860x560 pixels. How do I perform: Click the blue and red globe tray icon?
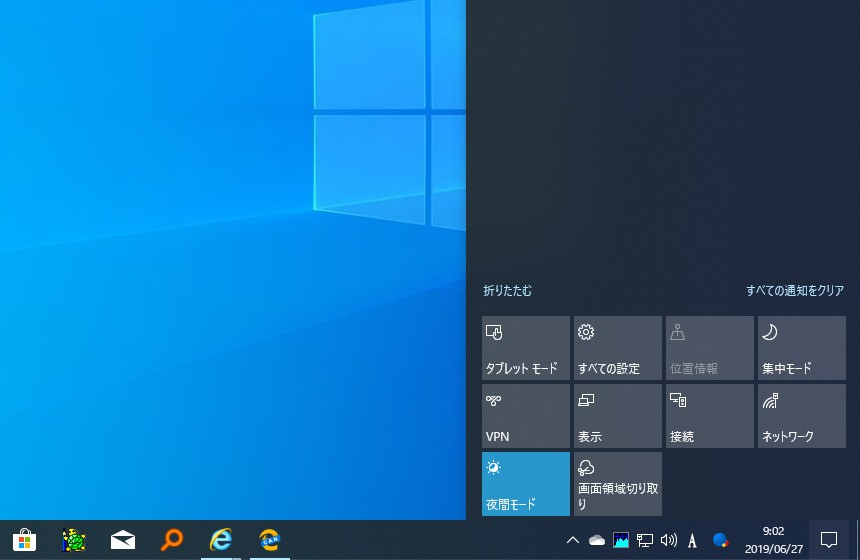click(720, 540)
